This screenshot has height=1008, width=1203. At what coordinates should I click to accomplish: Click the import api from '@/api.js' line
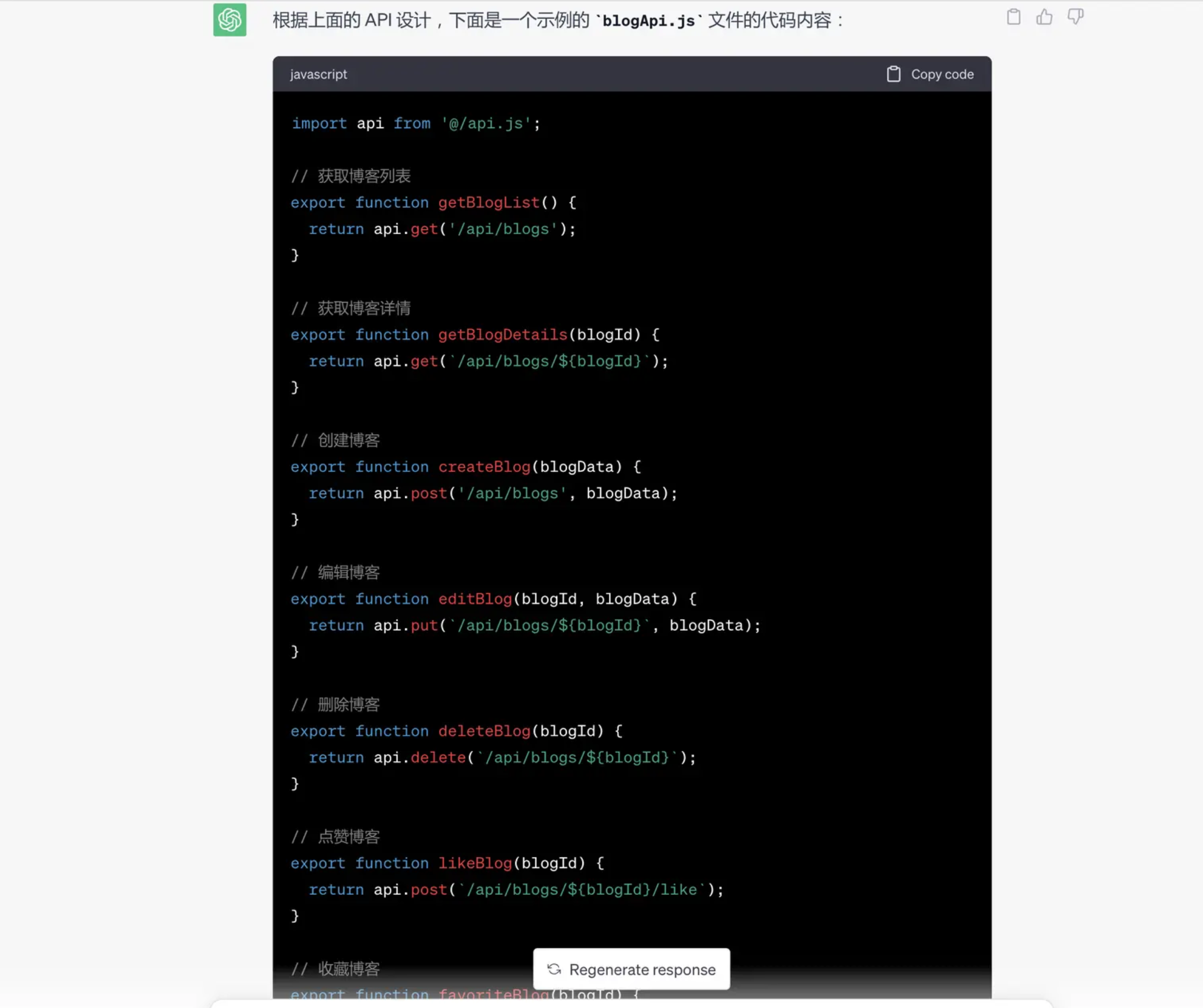pyautogui.click(x=416, y=124)
